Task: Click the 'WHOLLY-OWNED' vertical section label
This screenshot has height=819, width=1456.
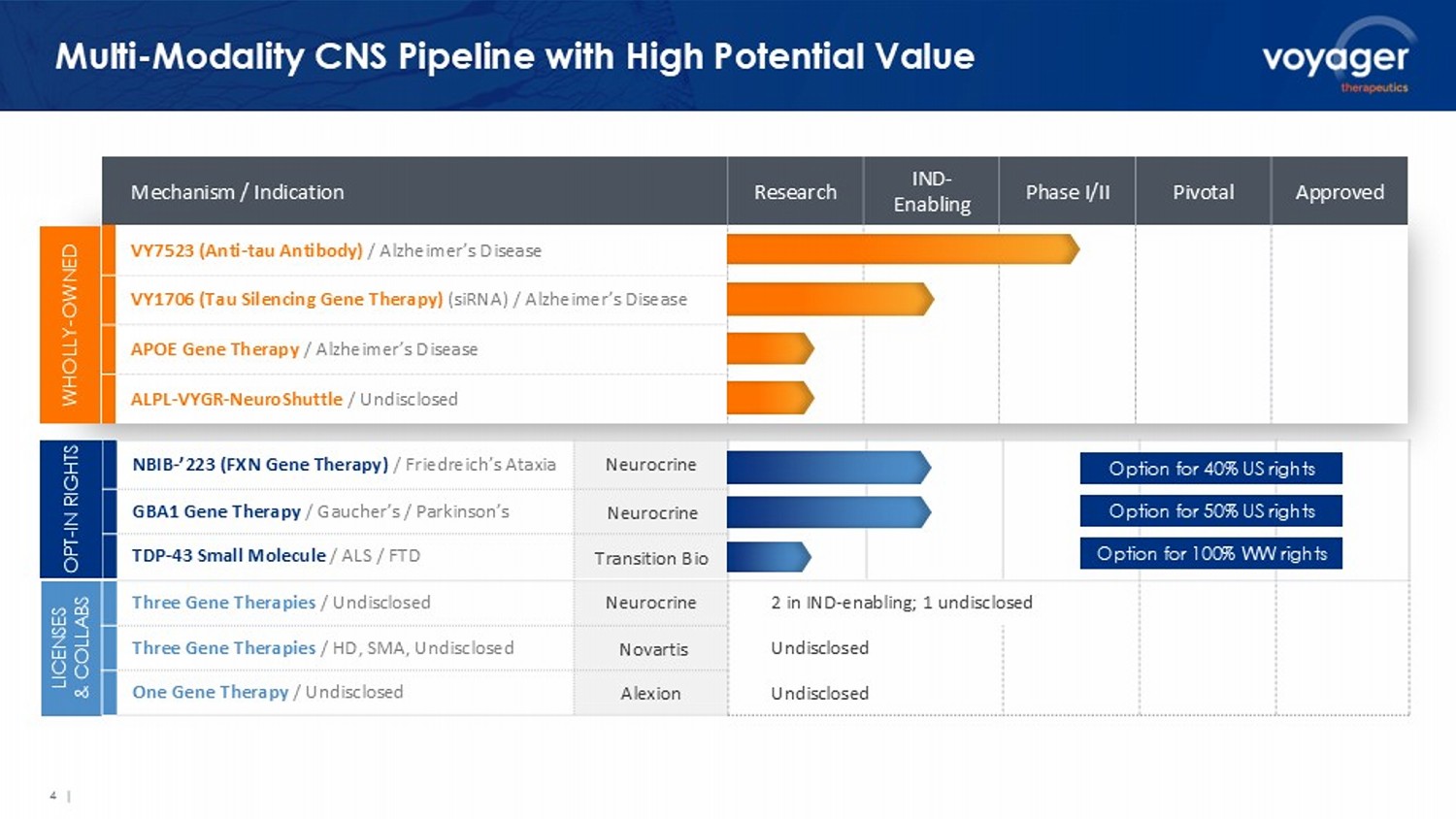Action: click(x=70, y=324)
